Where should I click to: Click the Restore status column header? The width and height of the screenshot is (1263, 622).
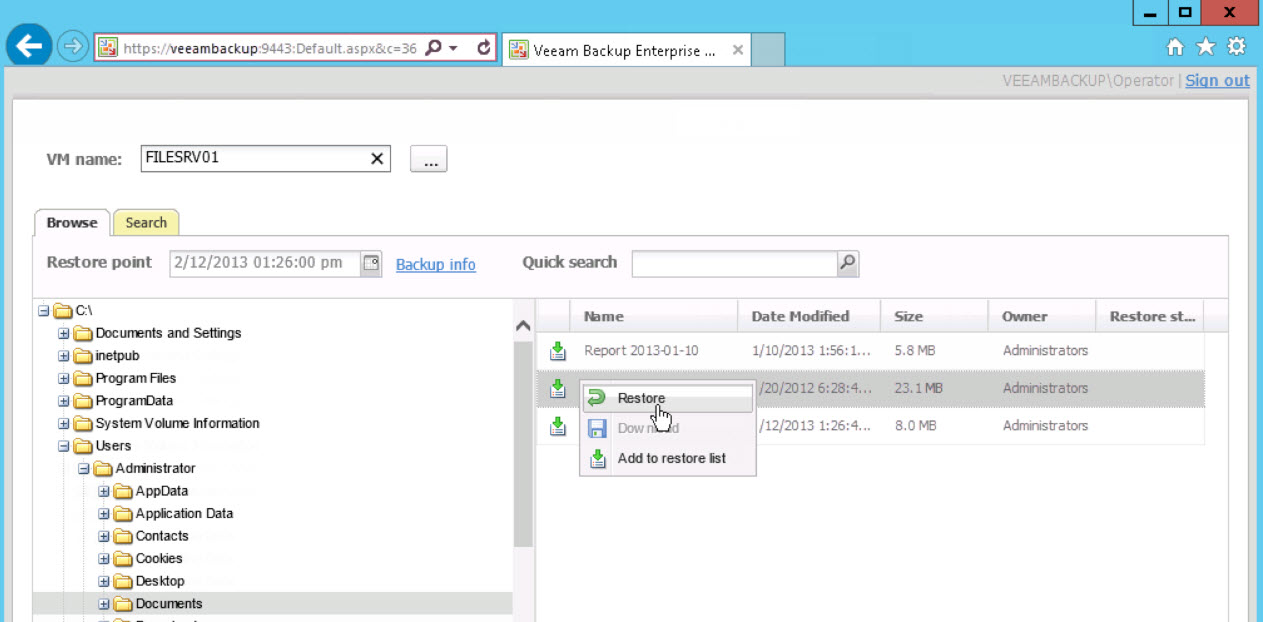(1150, 316)
